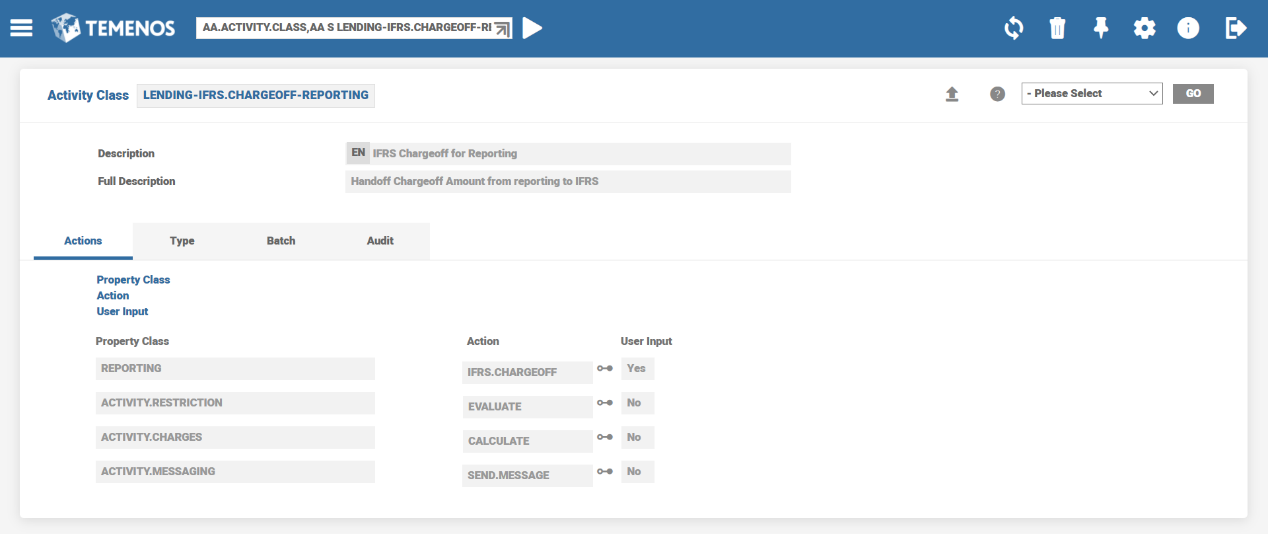This screenshot has width=1268, height=534.
Task: Expand the Please Select dropdown
Action: [x=1091, y=94]
